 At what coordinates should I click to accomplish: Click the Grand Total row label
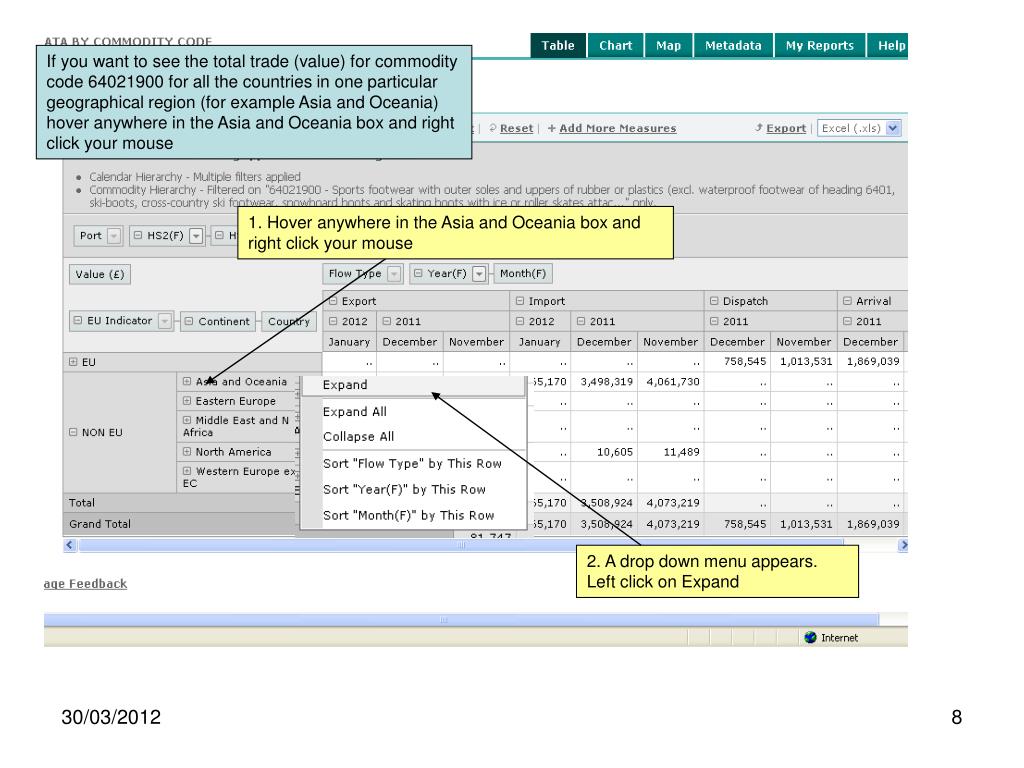point(100,524)
